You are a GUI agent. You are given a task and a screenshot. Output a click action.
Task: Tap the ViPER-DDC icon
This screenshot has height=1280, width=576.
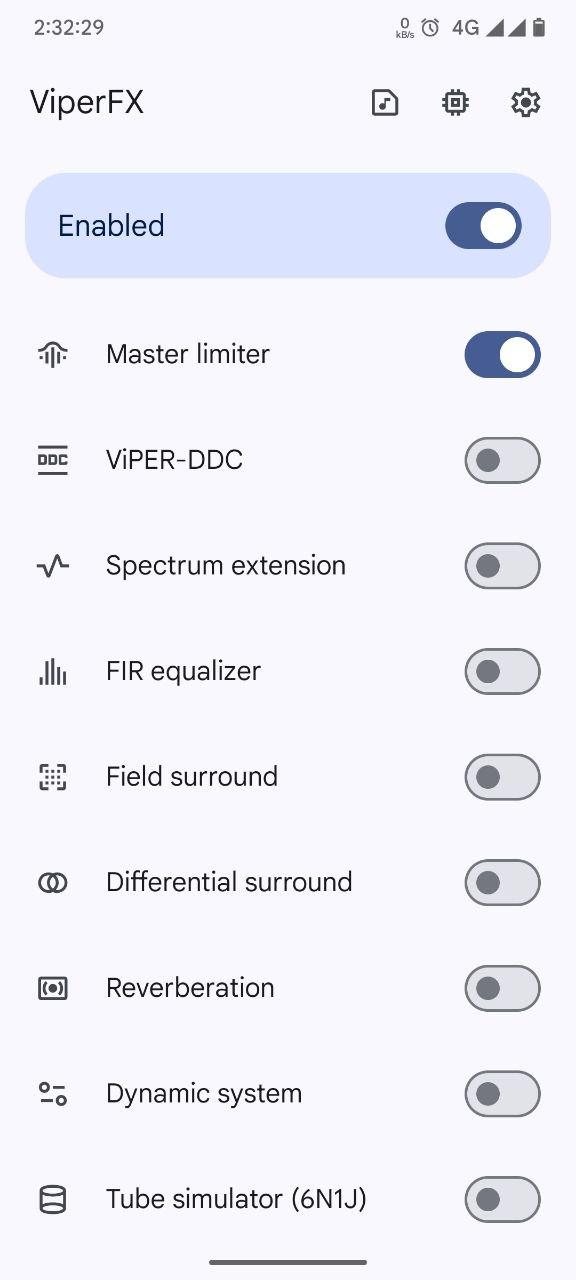53,460
